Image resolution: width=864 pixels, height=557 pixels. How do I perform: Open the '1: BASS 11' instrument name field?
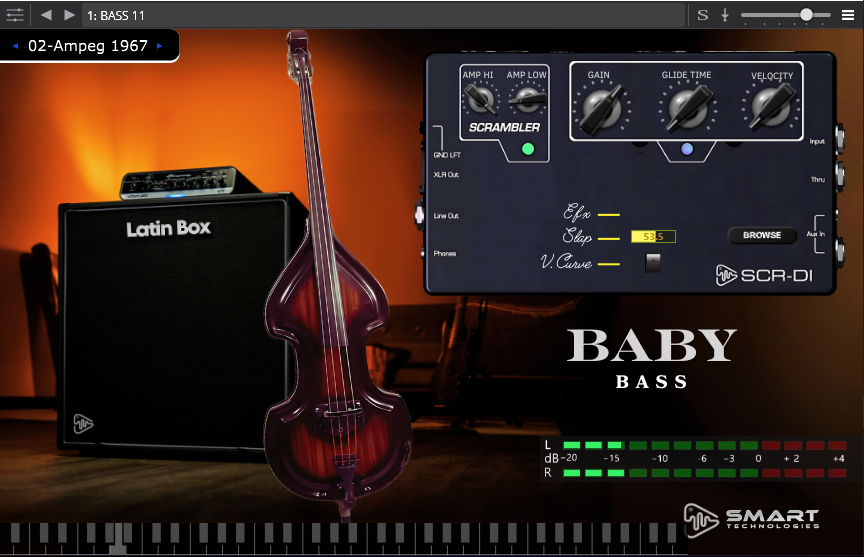383,15
